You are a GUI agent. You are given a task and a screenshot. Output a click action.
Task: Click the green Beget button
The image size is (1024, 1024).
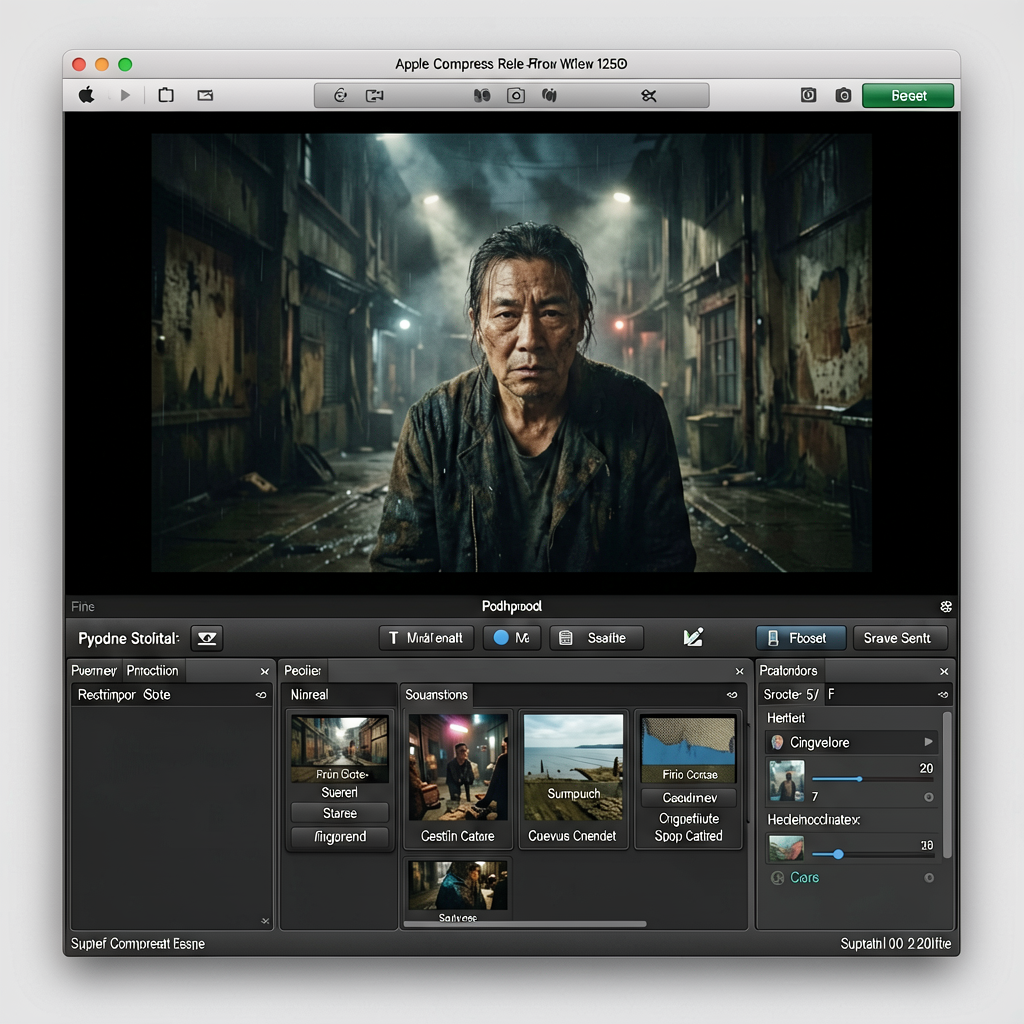pyautogui.click(x=908, y=95)
